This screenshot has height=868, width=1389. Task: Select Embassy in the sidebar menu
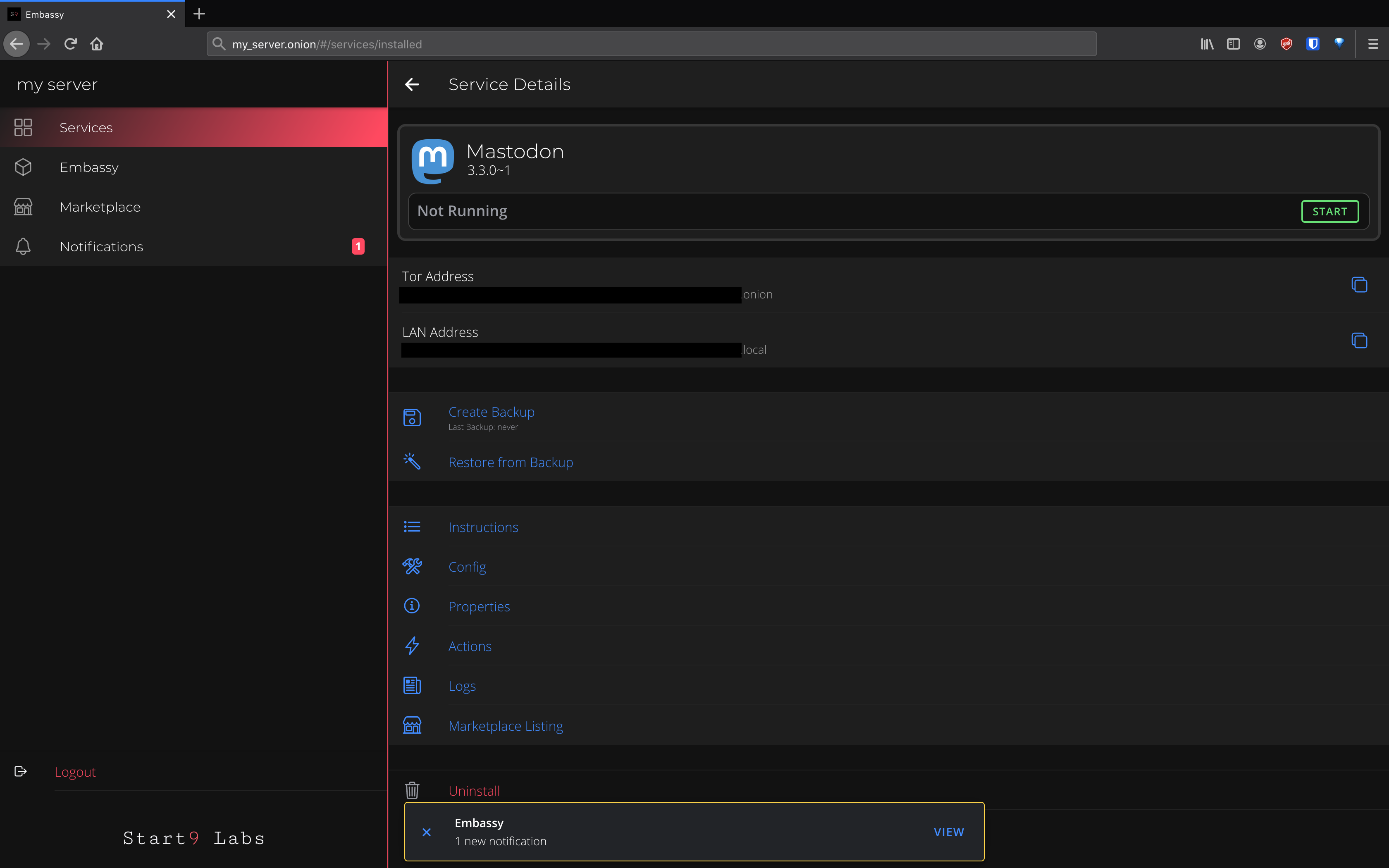pos(89,167)
